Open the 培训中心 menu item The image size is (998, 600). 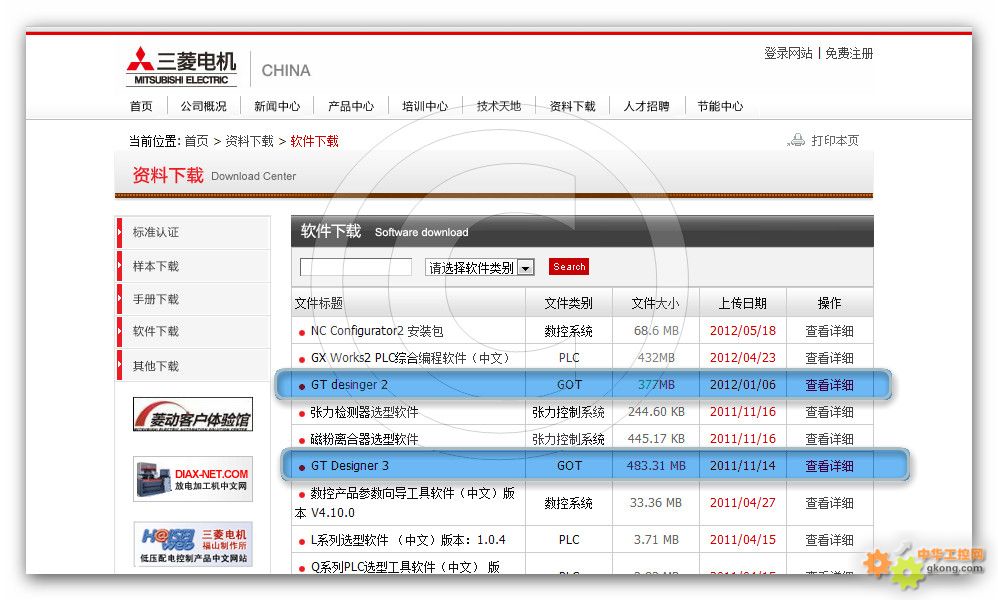(425, 106)
